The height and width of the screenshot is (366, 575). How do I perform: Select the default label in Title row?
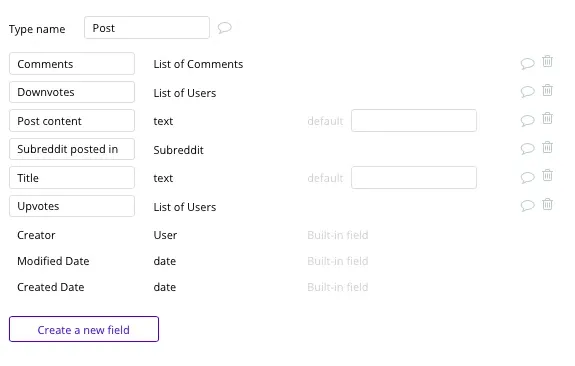point(325,178)
